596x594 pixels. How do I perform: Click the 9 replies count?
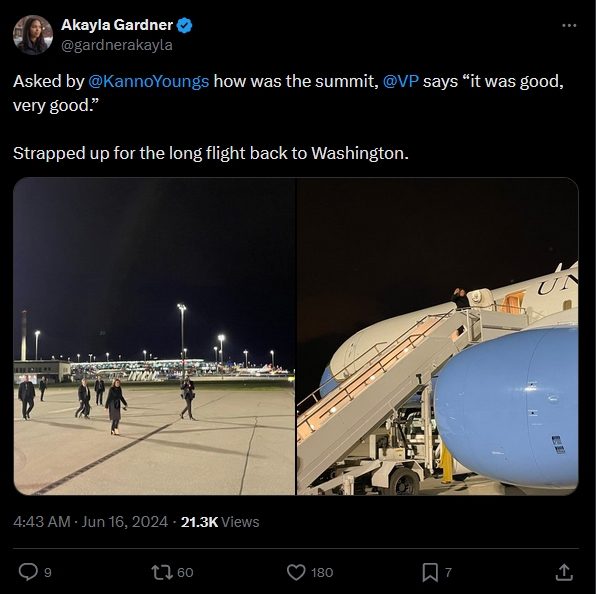tap(48, 572)
